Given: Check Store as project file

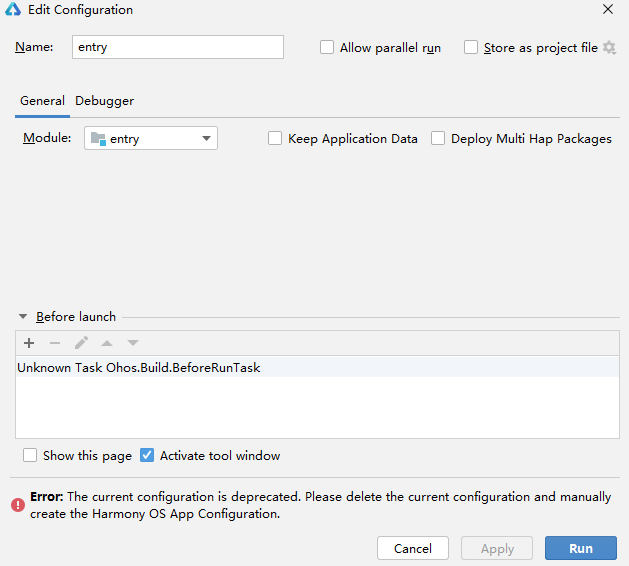Looking at the screenshot, I should 471,47.
